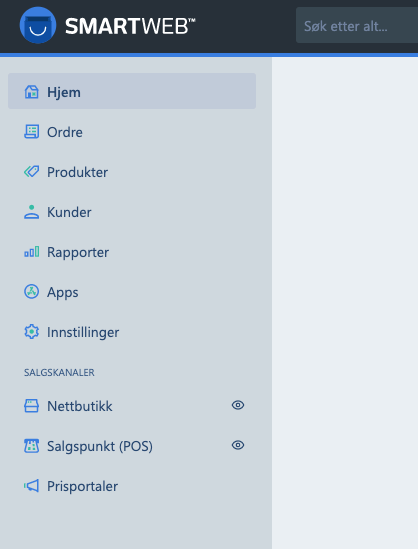418x549 pixels.
Task: Click the Innstillinger gear icon
Action: (x=32, y=332)
